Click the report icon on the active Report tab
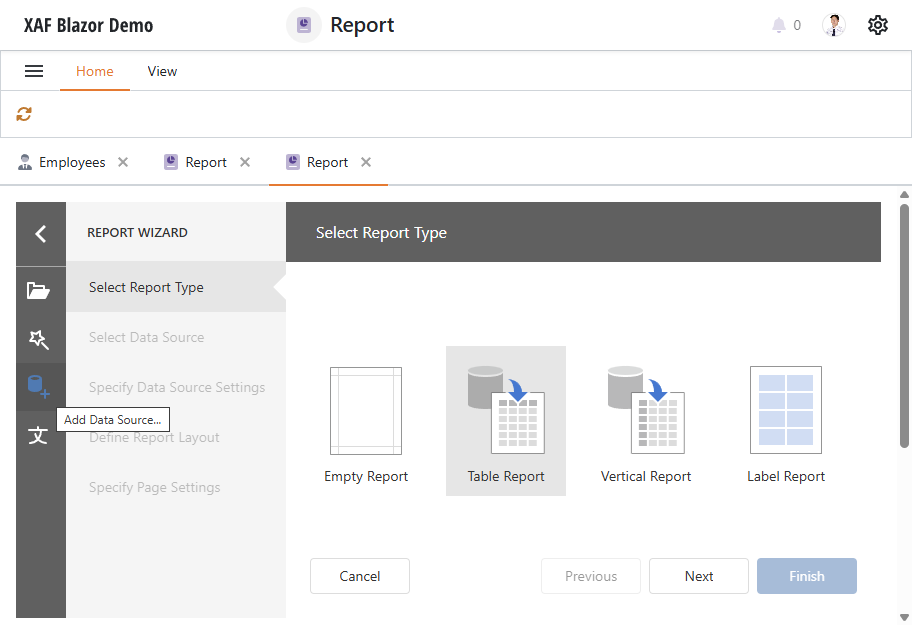This screenshot has height=626, width=912. pyautogui.click(x=292, y=161)
